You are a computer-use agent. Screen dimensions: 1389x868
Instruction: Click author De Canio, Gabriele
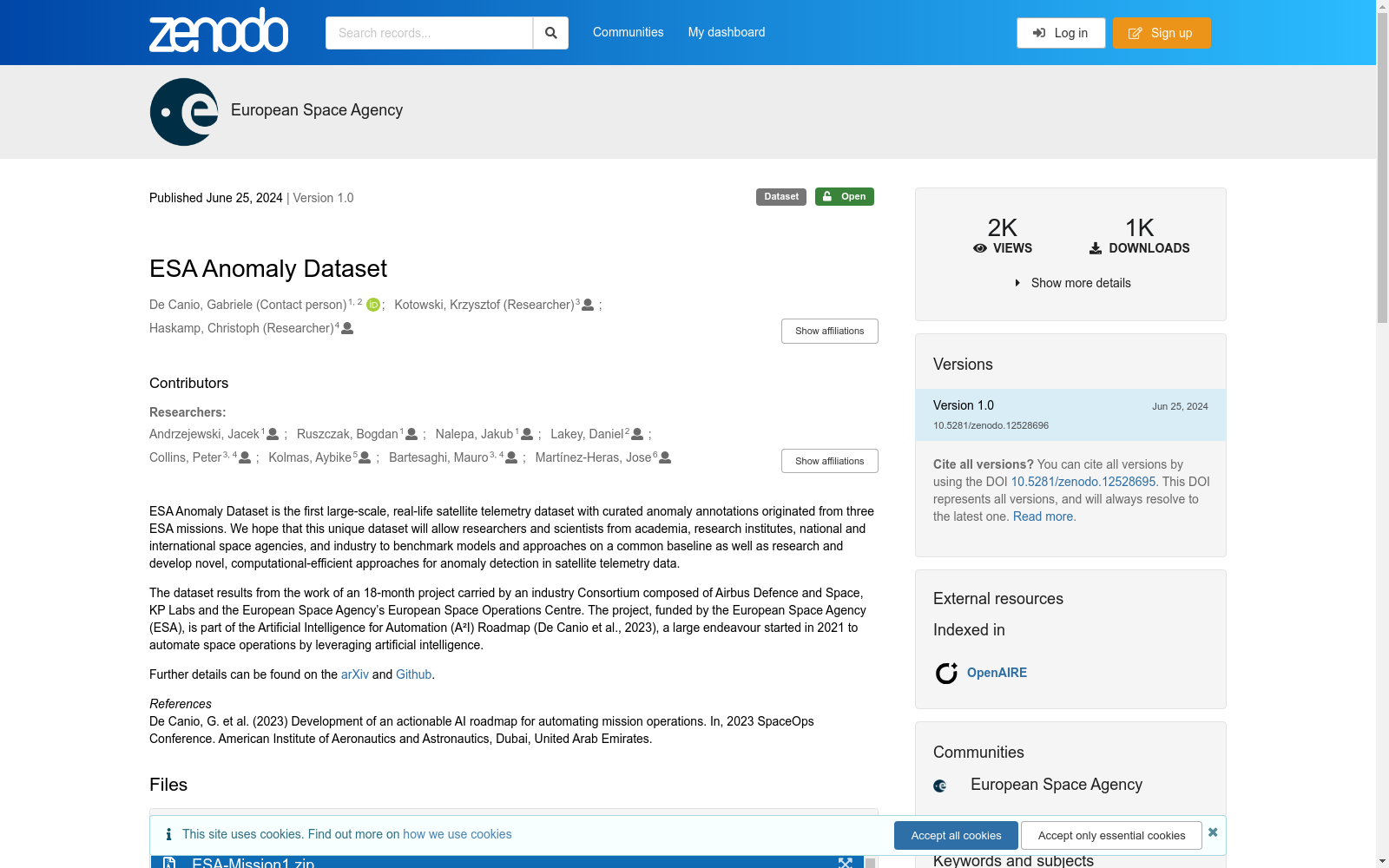(247, 305)
